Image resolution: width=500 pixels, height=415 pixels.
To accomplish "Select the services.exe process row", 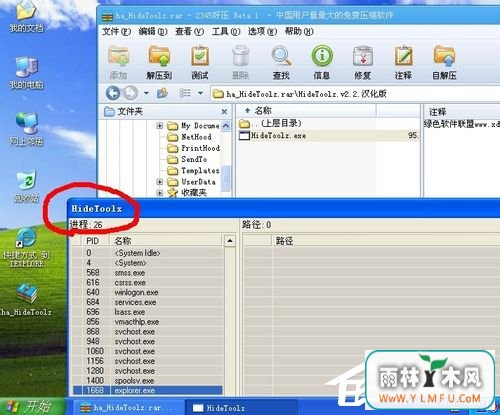I will [x=148, y=302].
